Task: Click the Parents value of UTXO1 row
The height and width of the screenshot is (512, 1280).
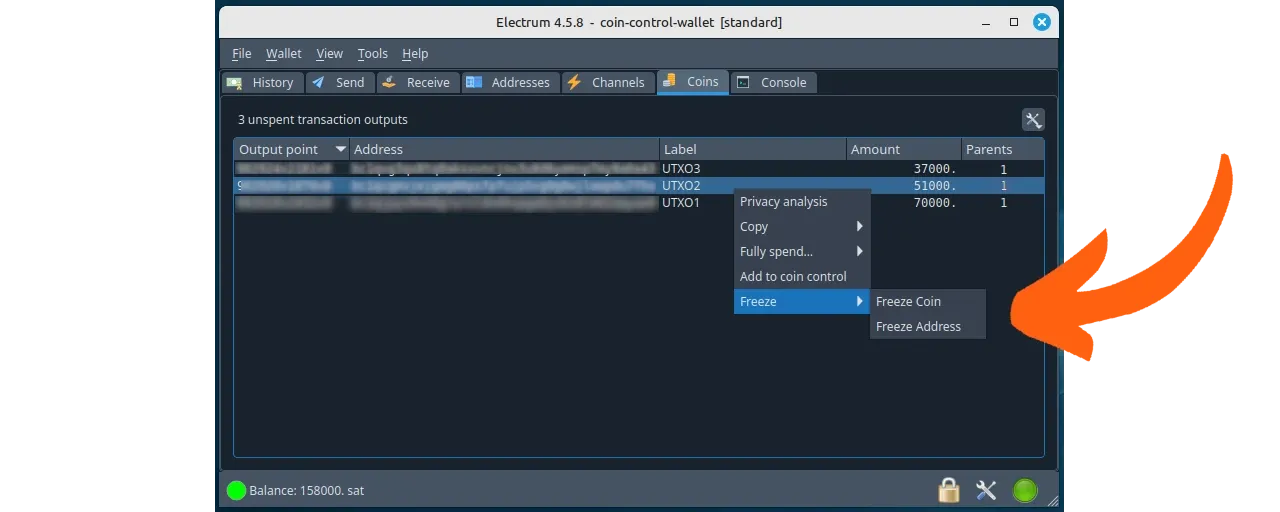Action: coord(1002,203)
